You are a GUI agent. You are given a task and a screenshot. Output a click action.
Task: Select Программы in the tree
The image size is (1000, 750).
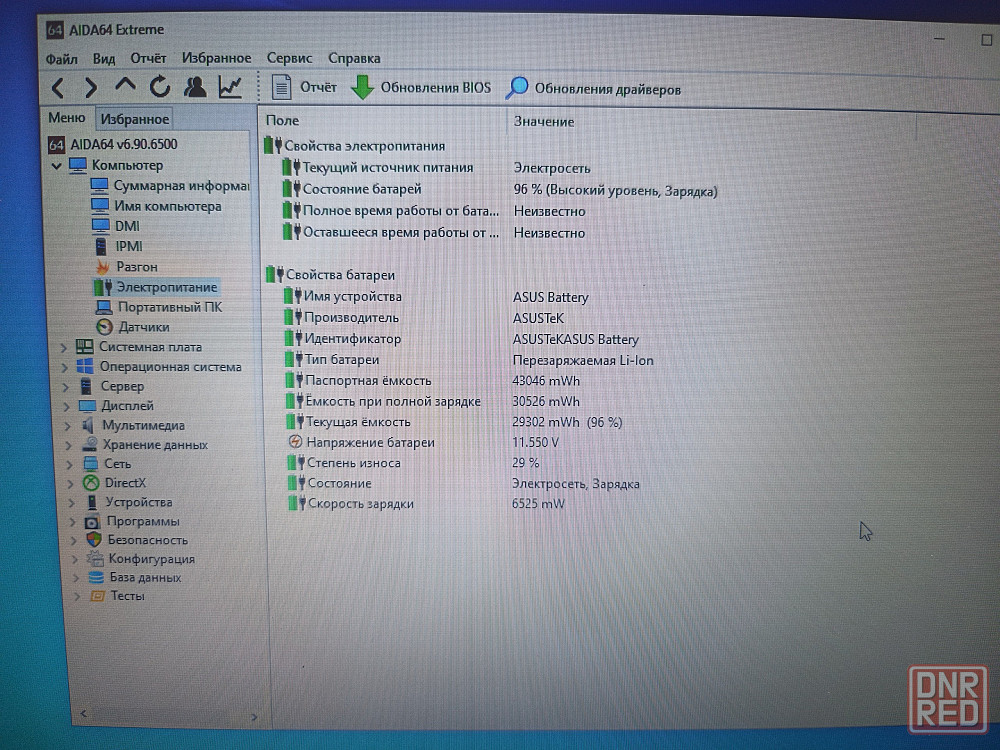(x=143, y=521)
